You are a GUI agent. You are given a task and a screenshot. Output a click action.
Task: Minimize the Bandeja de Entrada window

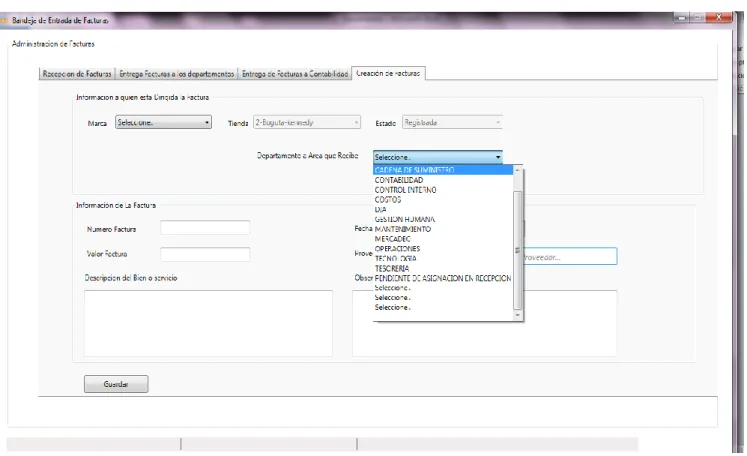click(x=681, y=18)
